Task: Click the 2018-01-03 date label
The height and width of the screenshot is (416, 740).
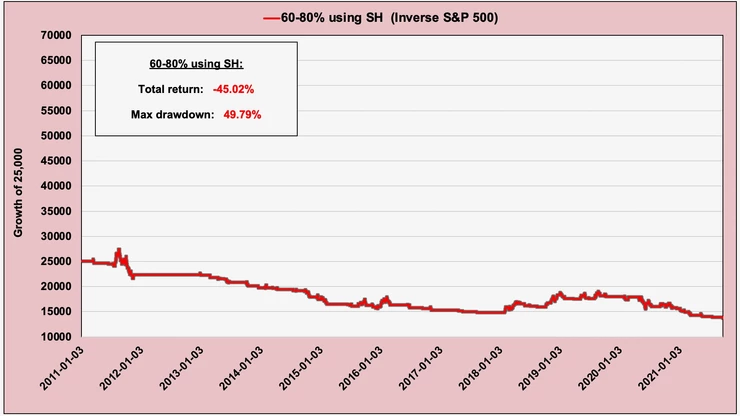Action: tap(480, 368)
